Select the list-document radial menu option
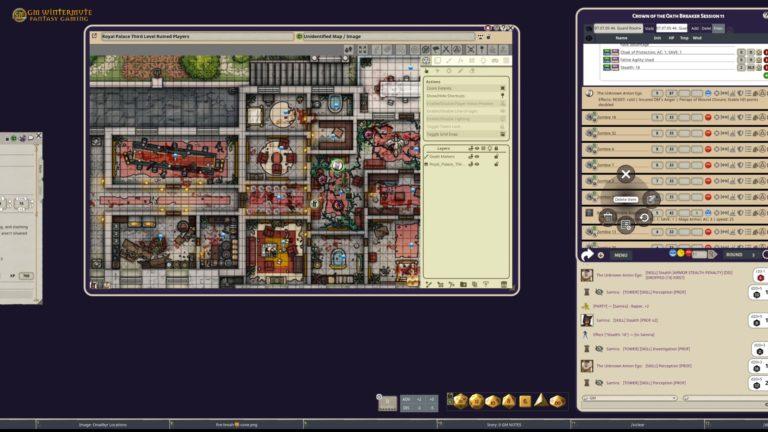 pyautogui.click(x=625, y=225)
